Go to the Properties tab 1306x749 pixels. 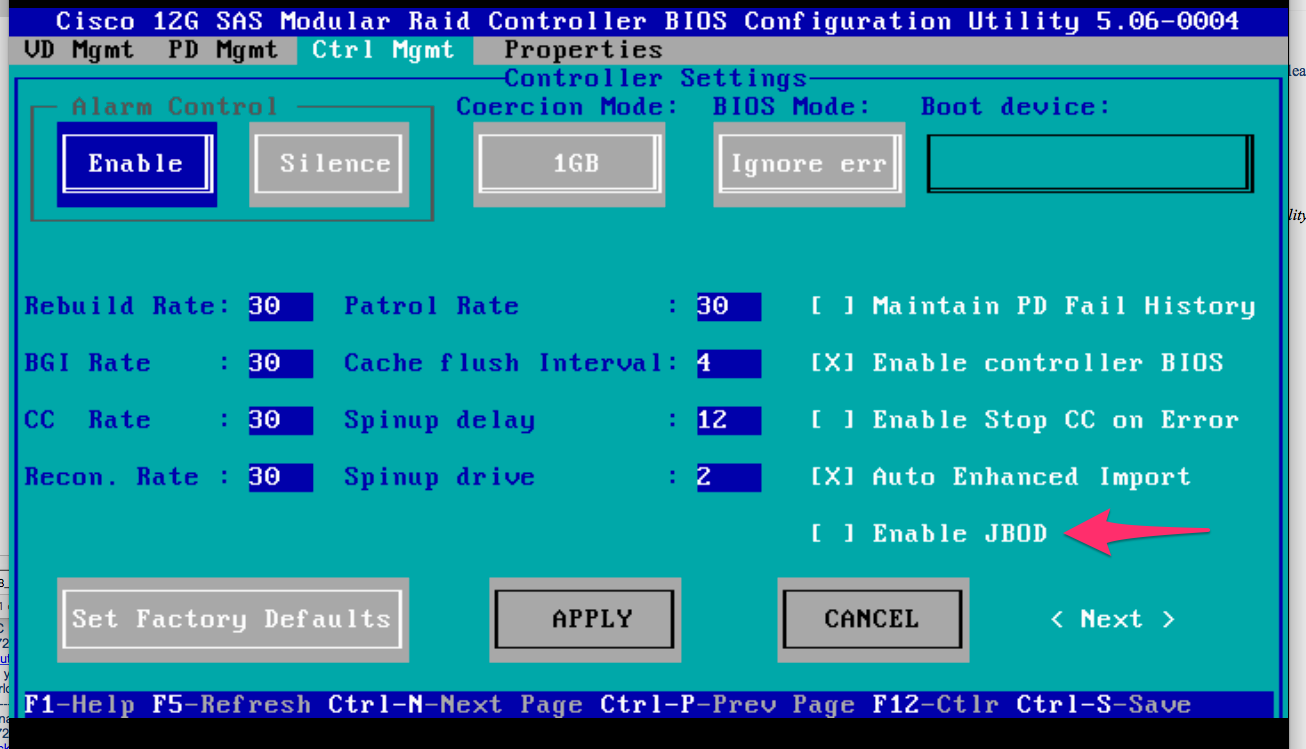583,50
